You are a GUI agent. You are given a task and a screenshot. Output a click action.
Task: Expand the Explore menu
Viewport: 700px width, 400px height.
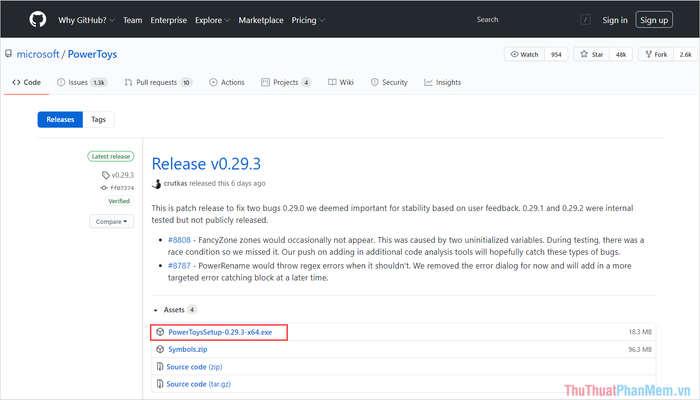coord(212,20)
